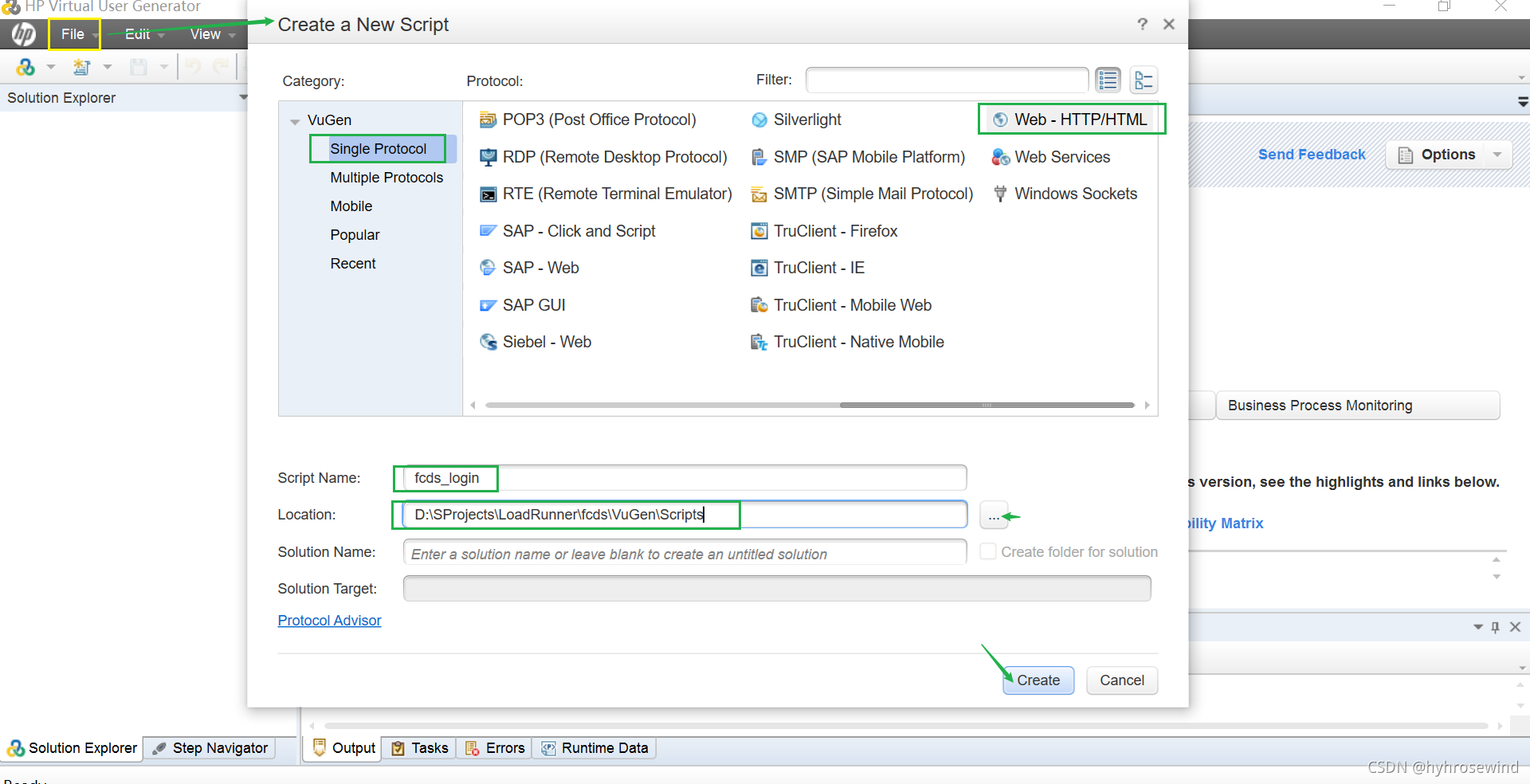
Task: Switch protocol list to list view
Action: 1108,80
